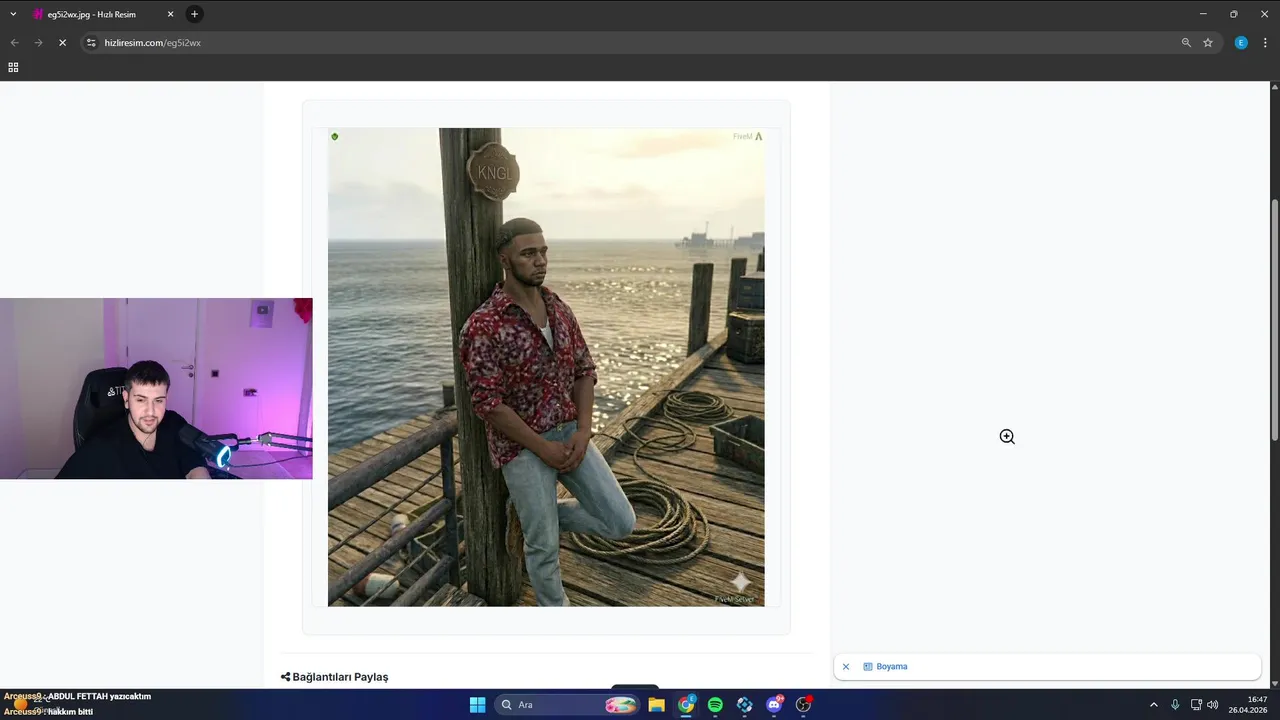Click the taskbar search box Ara
This screenshot has width=1280, height=720.
pyautogui.click(x=566, y=705)
